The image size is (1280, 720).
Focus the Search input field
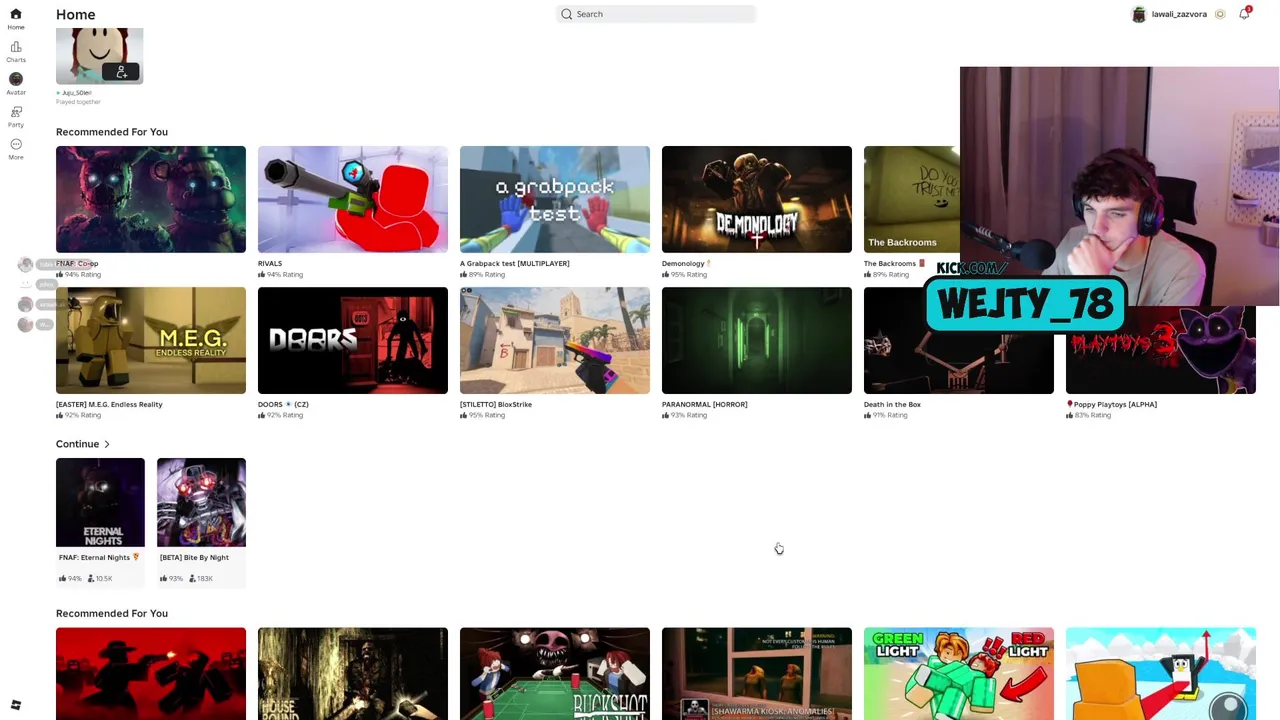656,14
